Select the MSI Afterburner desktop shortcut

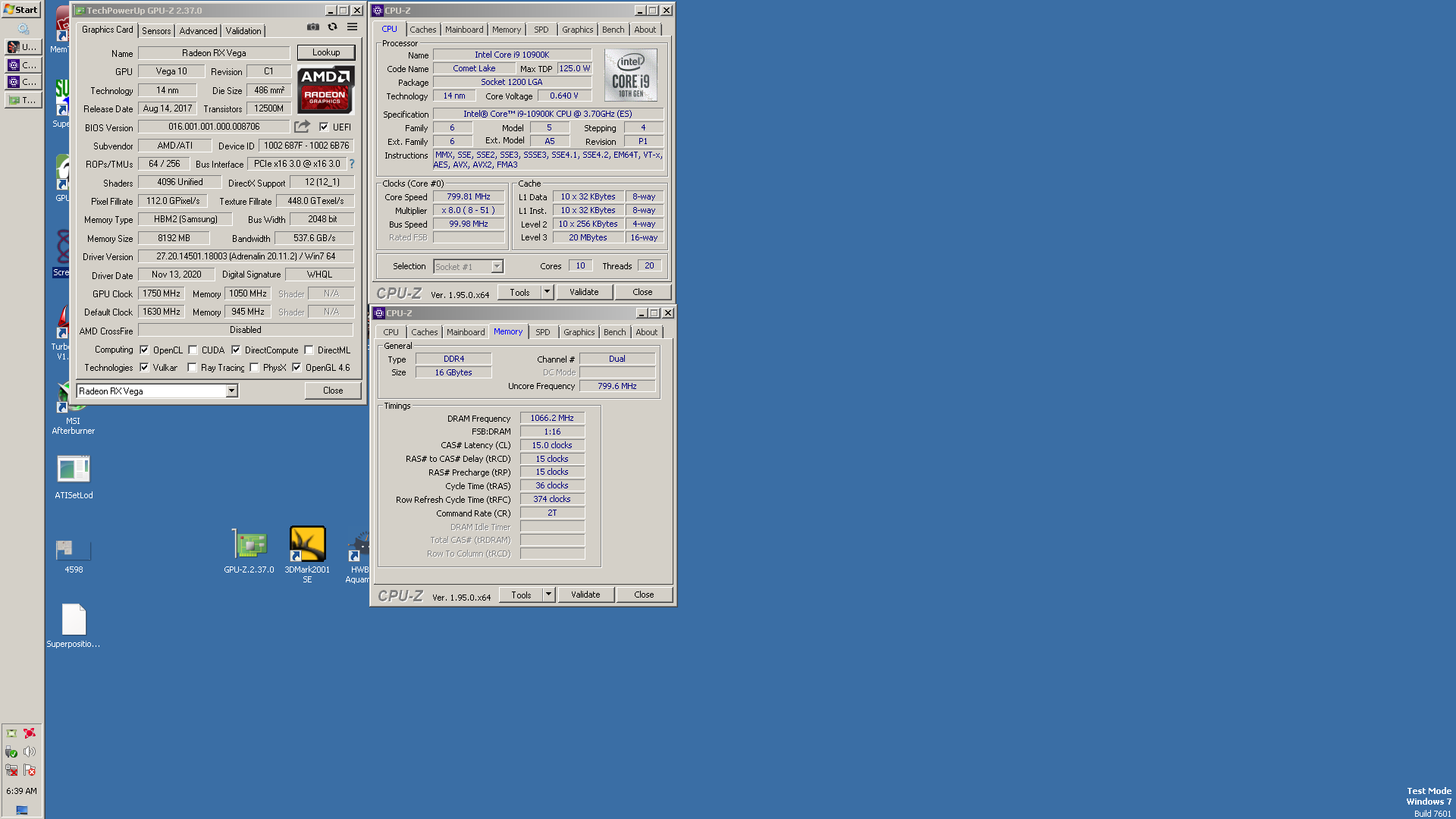click(x=74, y=409)
